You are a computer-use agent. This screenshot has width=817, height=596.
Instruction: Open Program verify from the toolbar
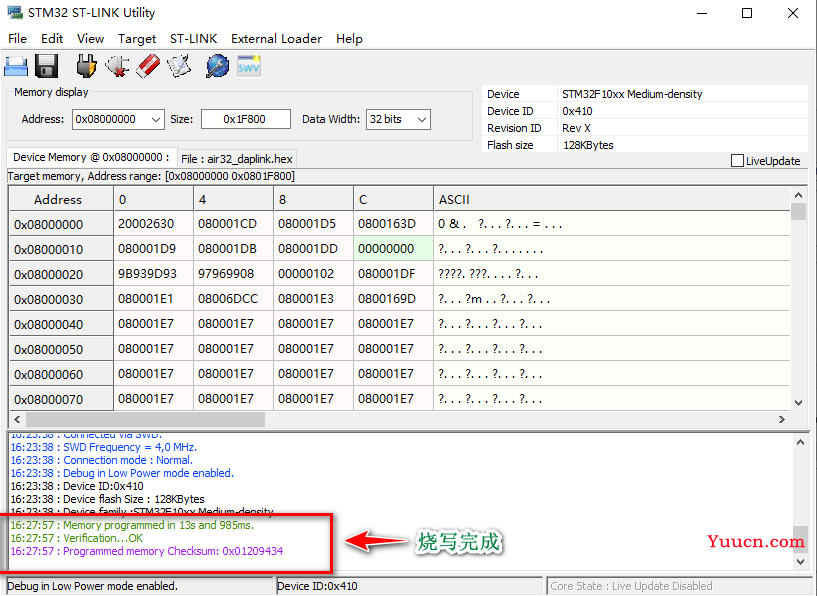(179, 67)
